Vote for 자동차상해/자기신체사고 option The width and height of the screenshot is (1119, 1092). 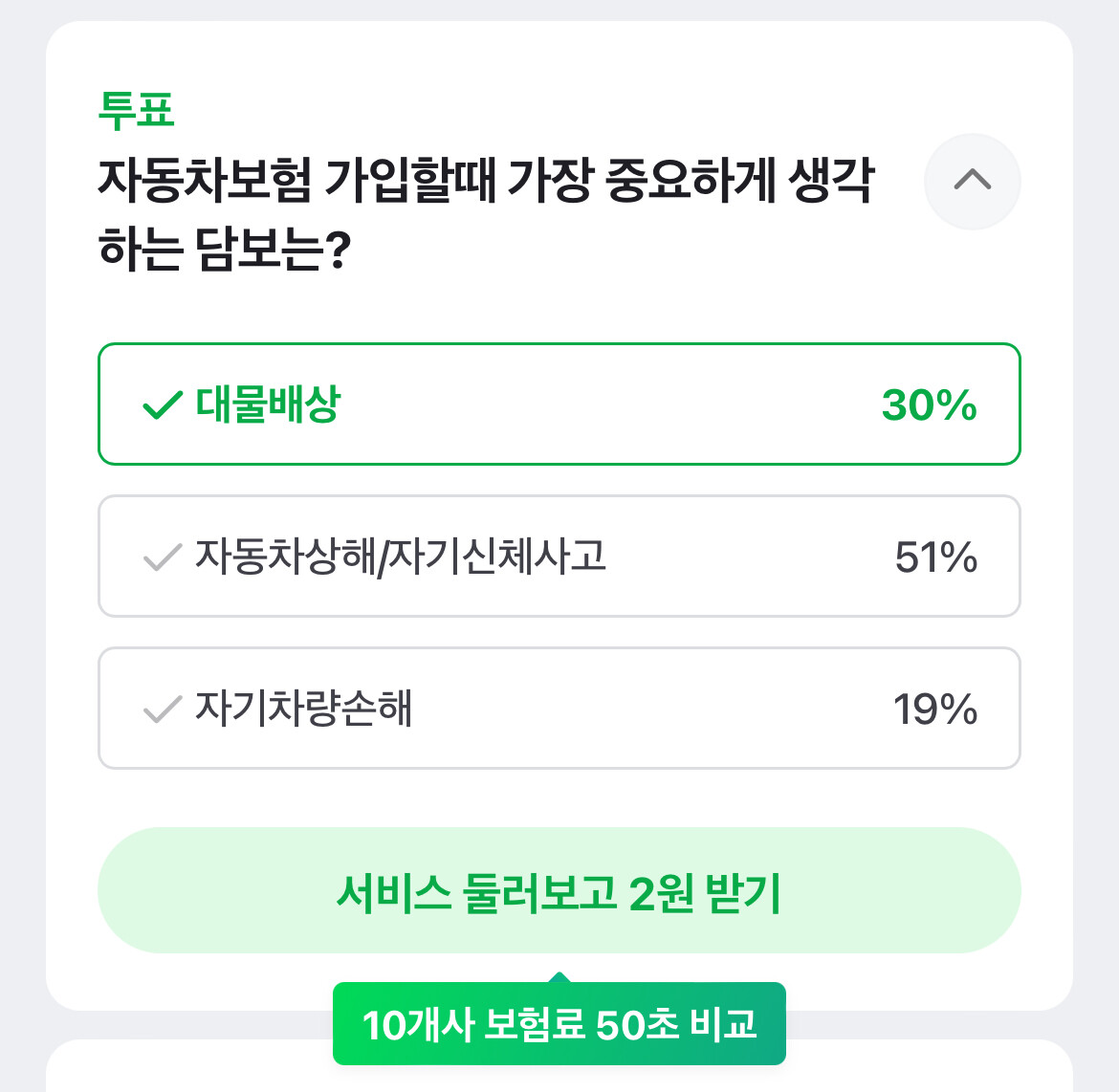coord(559,556)
